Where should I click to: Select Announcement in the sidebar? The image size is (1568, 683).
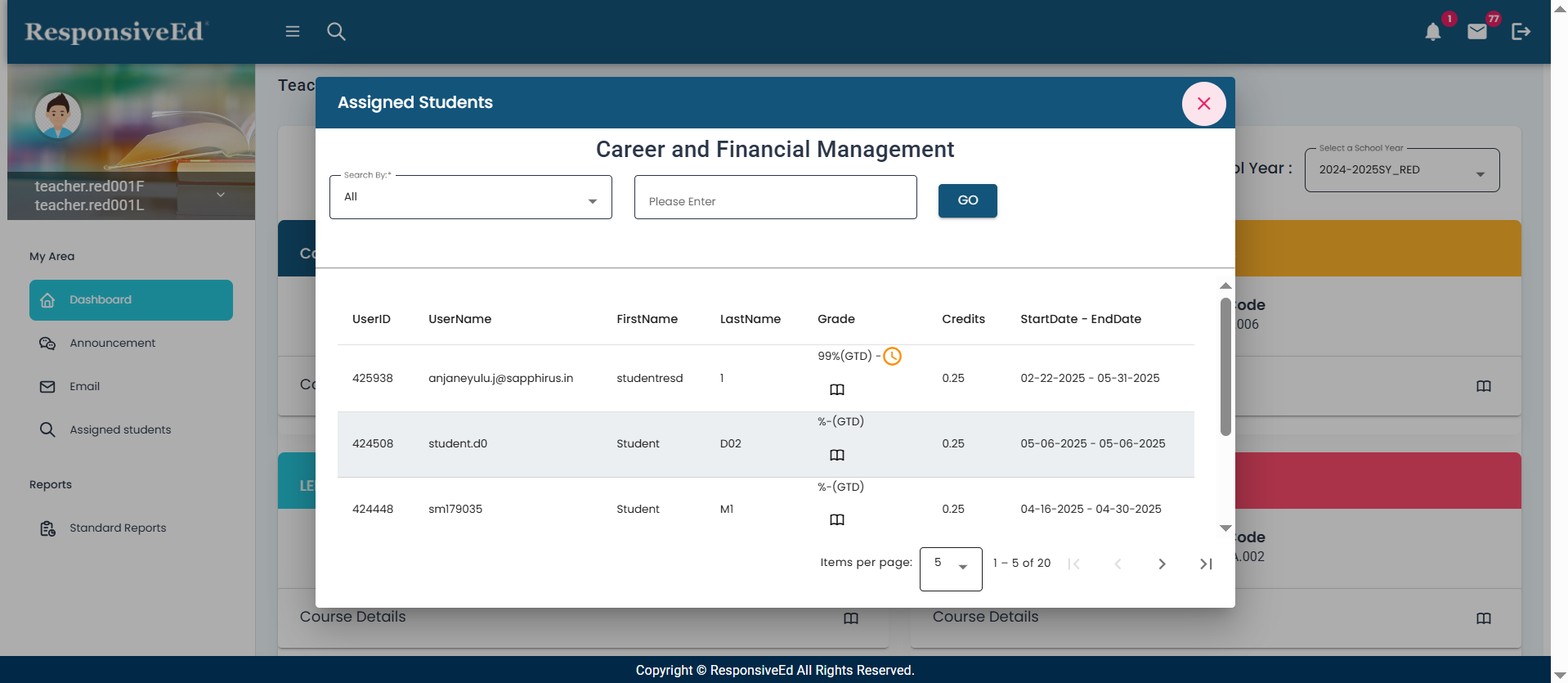tap(112, 344)
